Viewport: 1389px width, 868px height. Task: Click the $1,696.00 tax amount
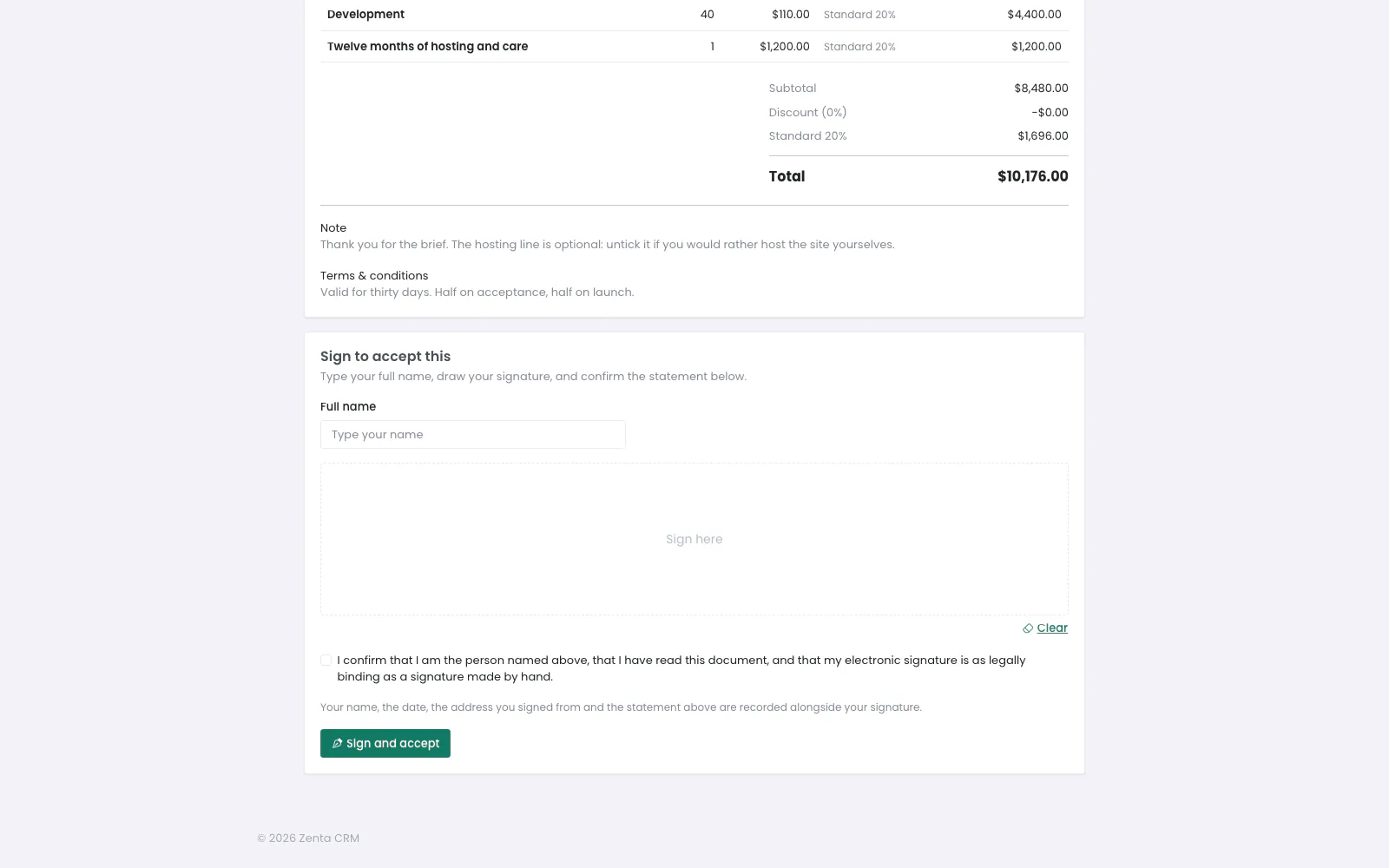[1043, 136]
